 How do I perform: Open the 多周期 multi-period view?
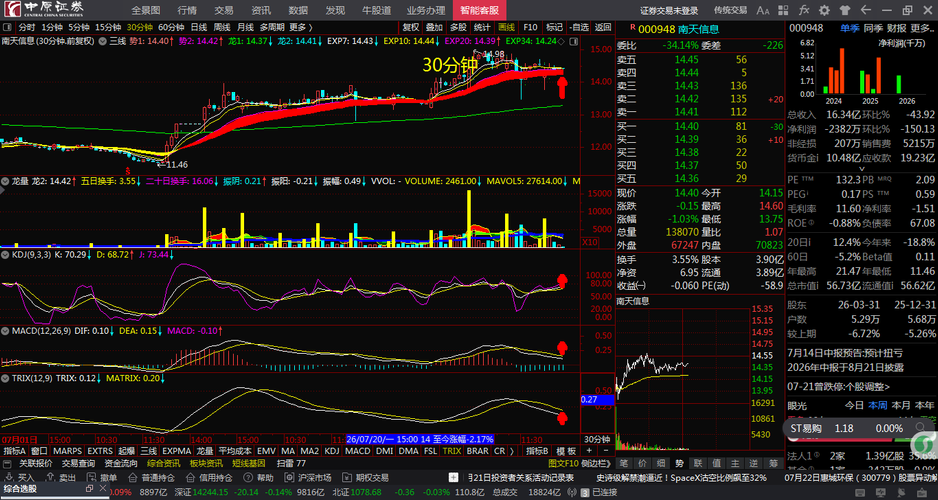pyautogui.click(x=272, y=27)
